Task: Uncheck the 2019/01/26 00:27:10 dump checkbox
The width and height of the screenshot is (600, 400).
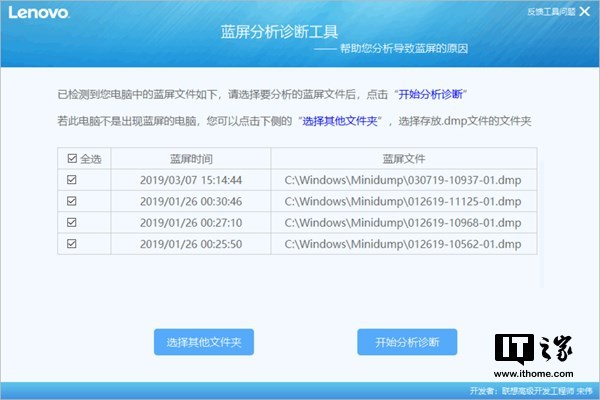Action: pyautogui.click(x=71, y=222)
